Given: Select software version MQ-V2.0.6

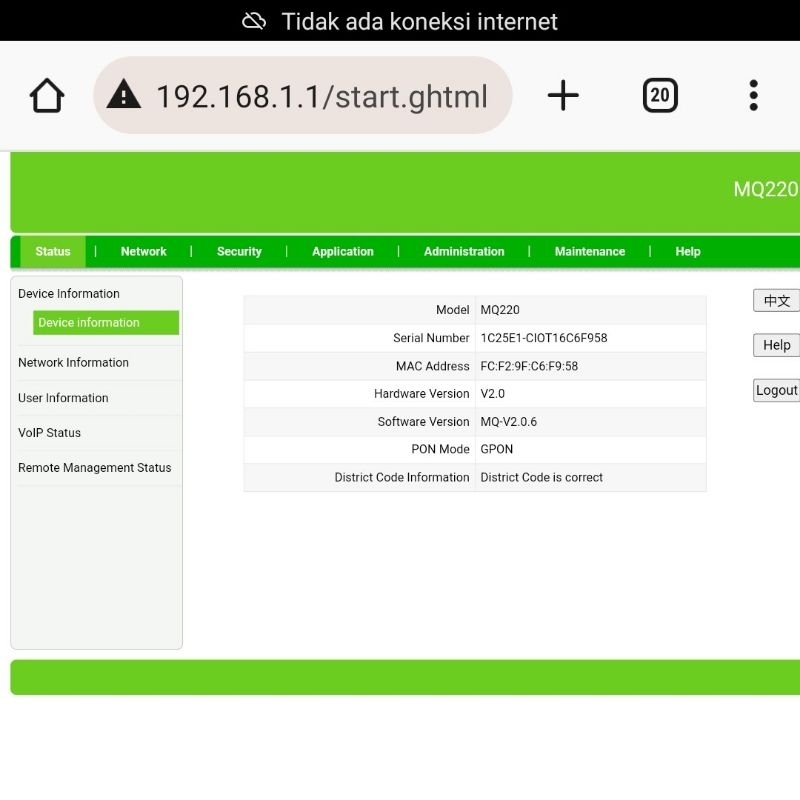Looking at the screenshot, I should [x=509, y=421].
